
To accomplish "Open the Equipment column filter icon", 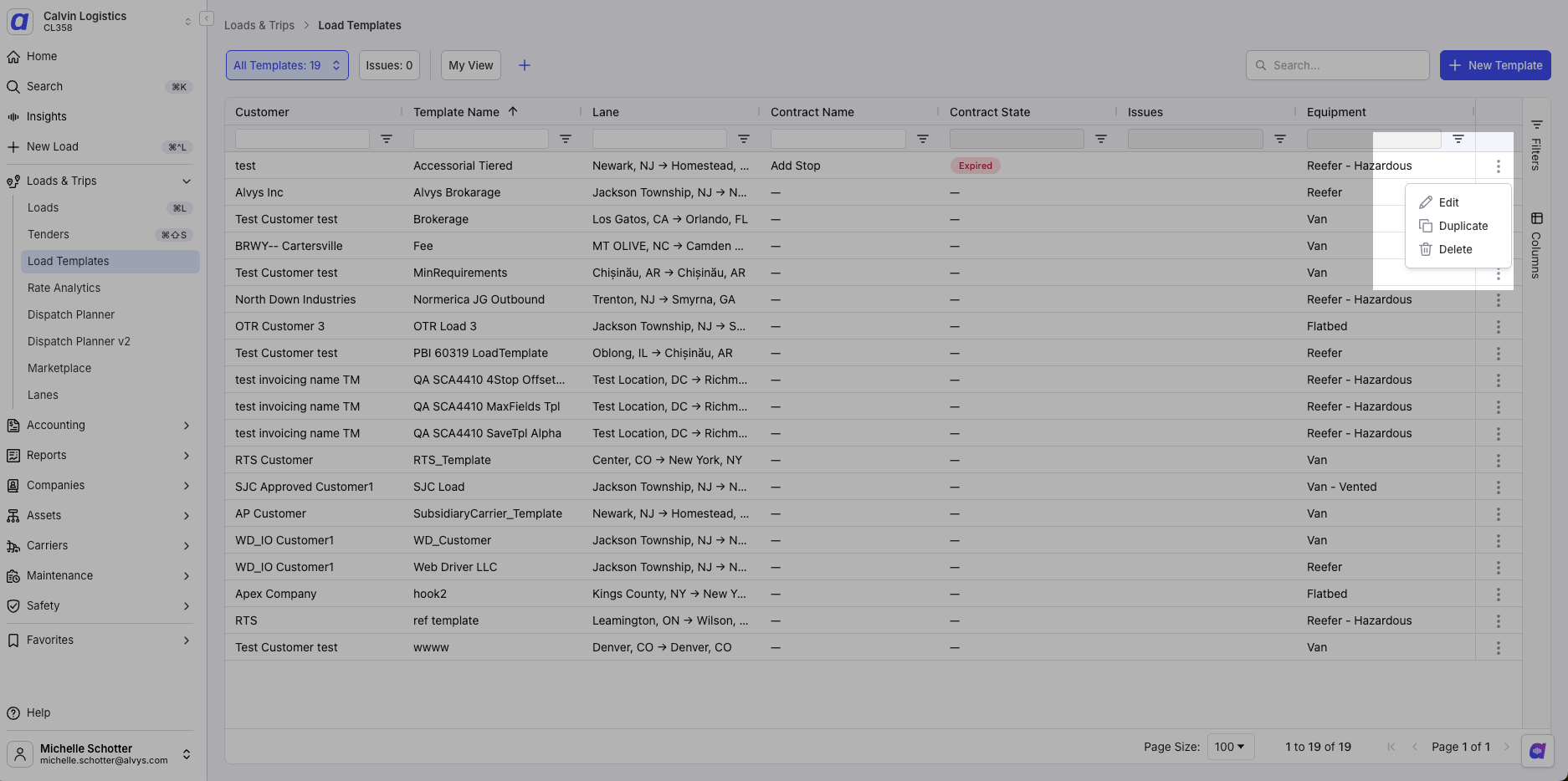I will (1458, 139).
